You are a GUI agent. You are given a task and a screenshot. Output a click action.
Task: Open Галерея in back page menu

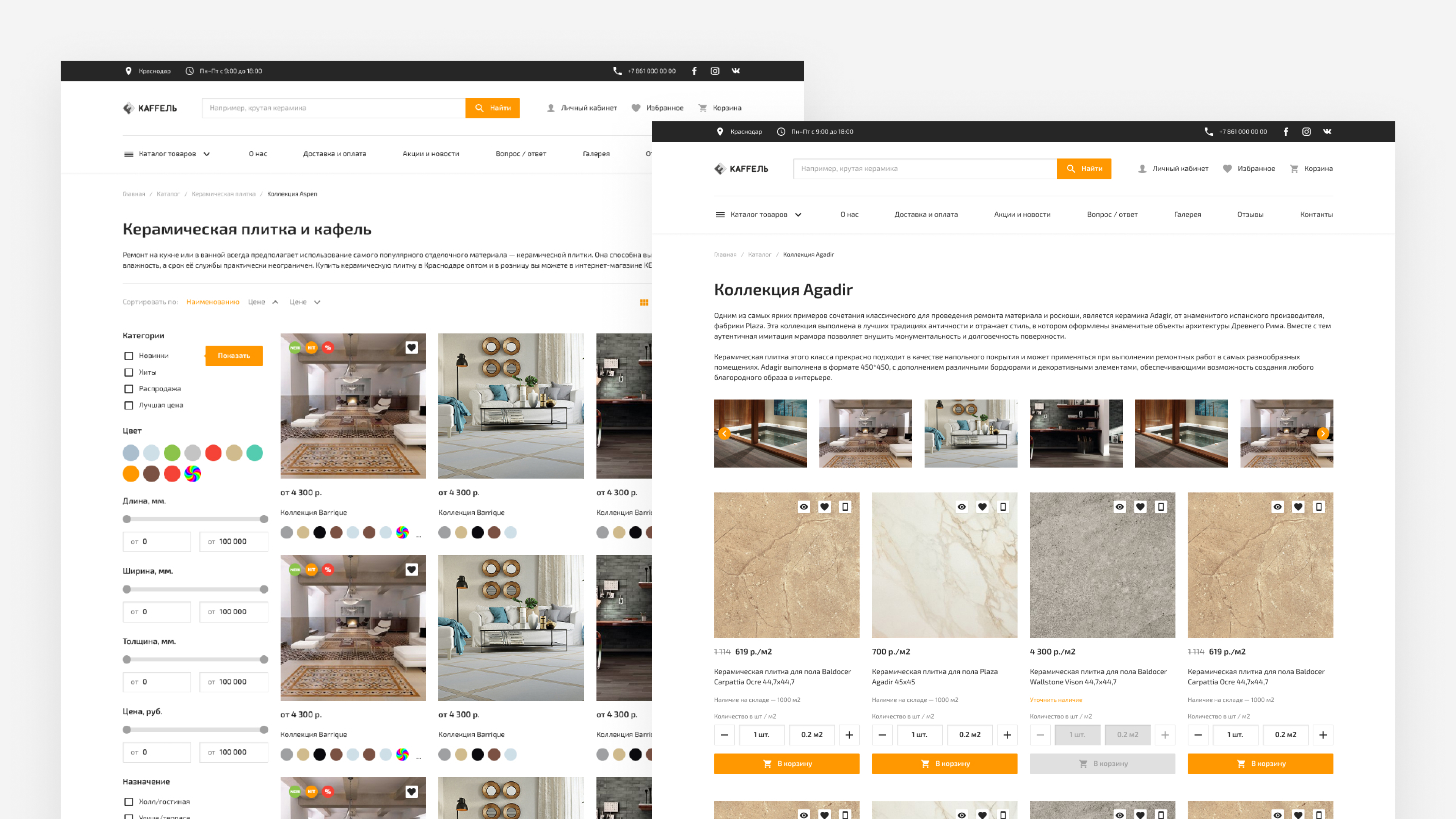tap(596, 154)
